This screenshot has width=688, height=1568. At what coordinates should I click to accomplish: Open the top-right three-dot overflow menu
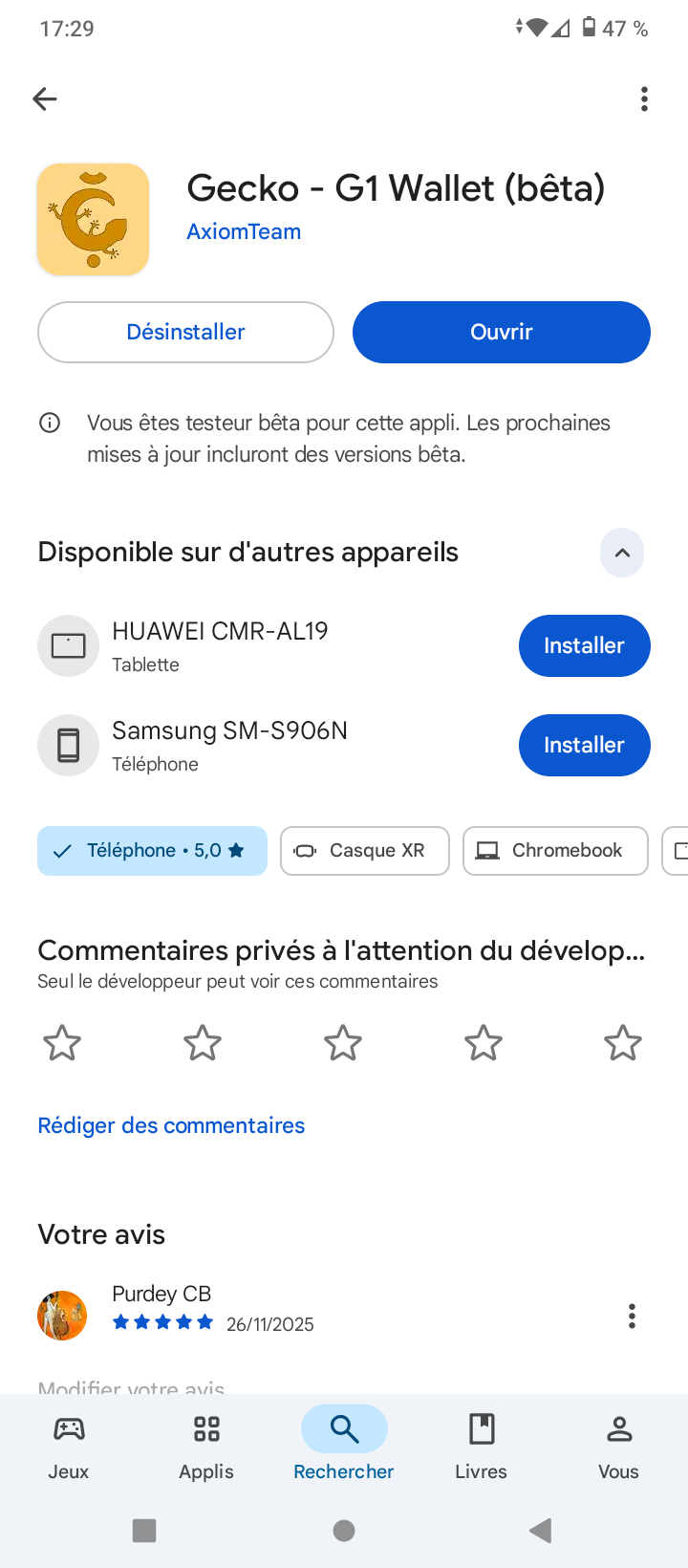coord(644,98)
